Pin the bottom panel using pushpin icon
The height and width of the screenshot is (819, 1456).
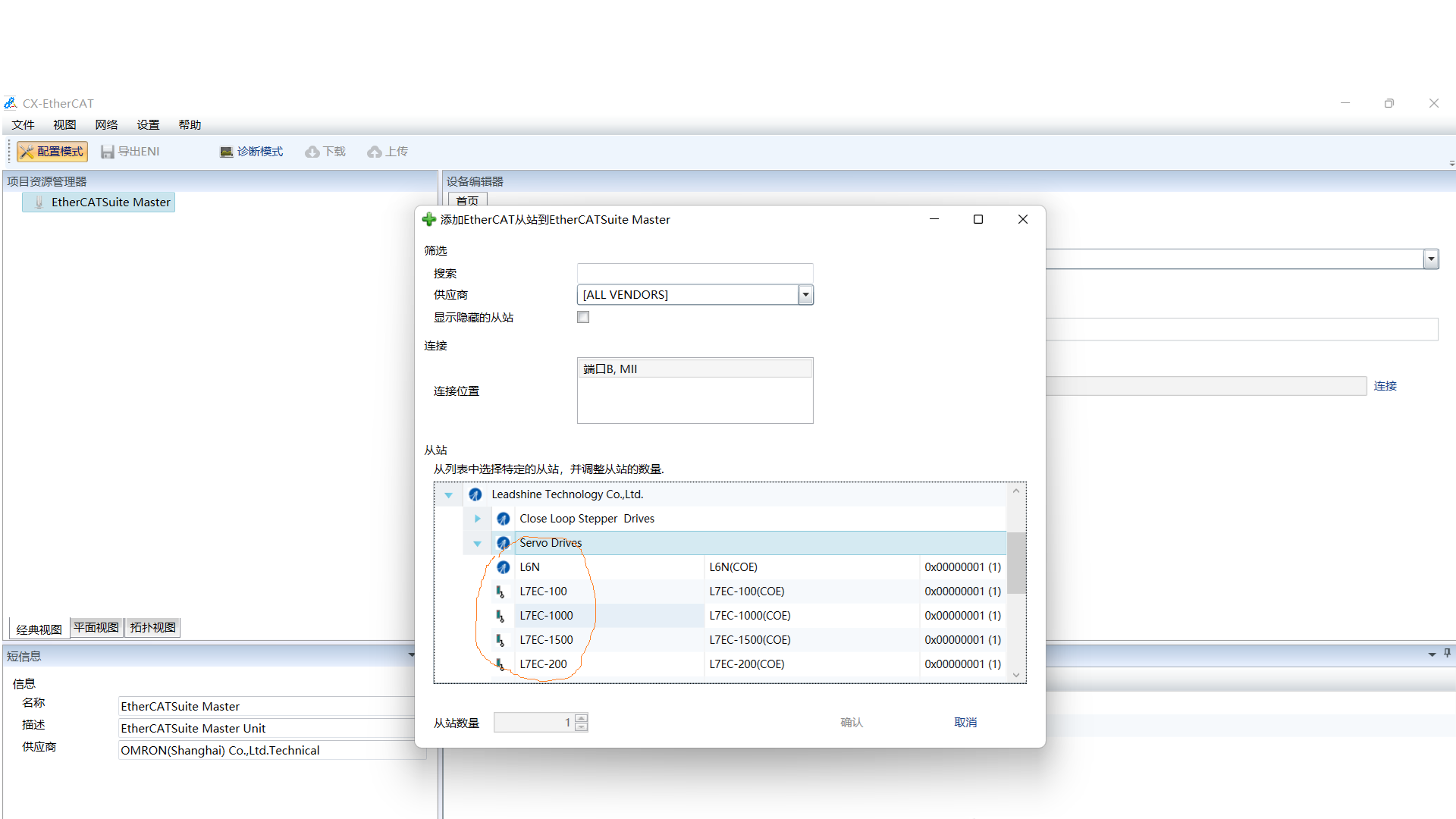point(1447,653)
